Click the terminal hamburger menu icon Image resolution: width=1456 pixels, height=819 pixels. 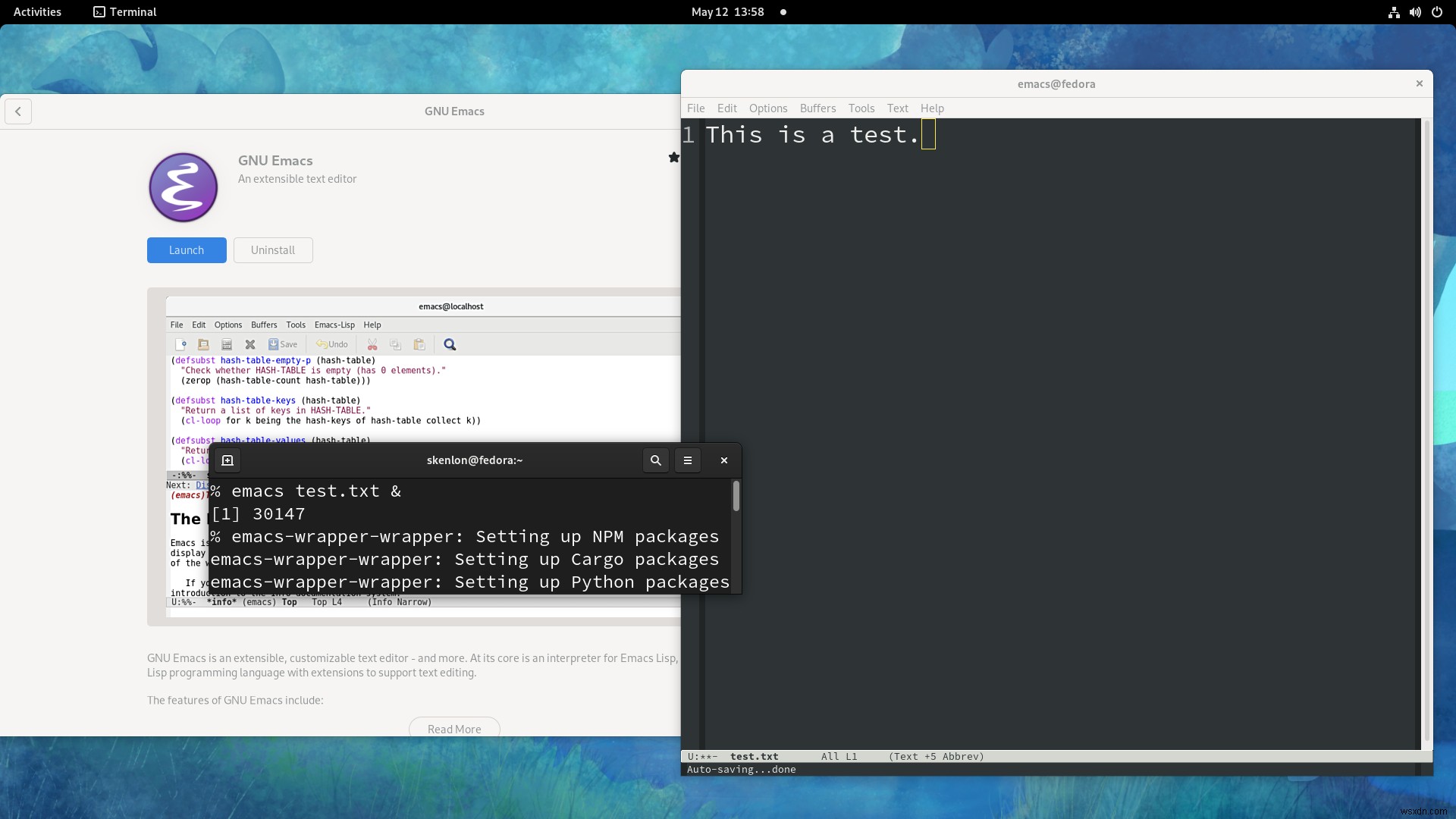[688, 460]
